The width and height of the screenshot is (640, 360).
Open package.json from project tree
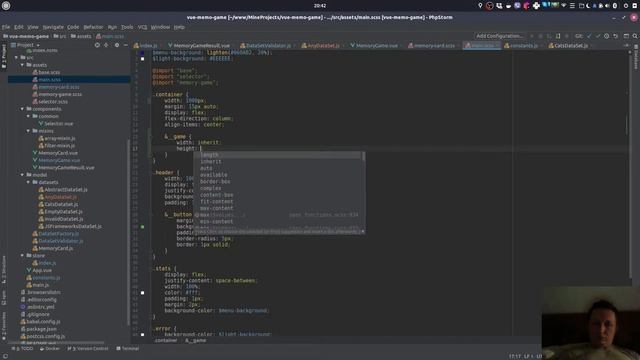coord(38,329)
